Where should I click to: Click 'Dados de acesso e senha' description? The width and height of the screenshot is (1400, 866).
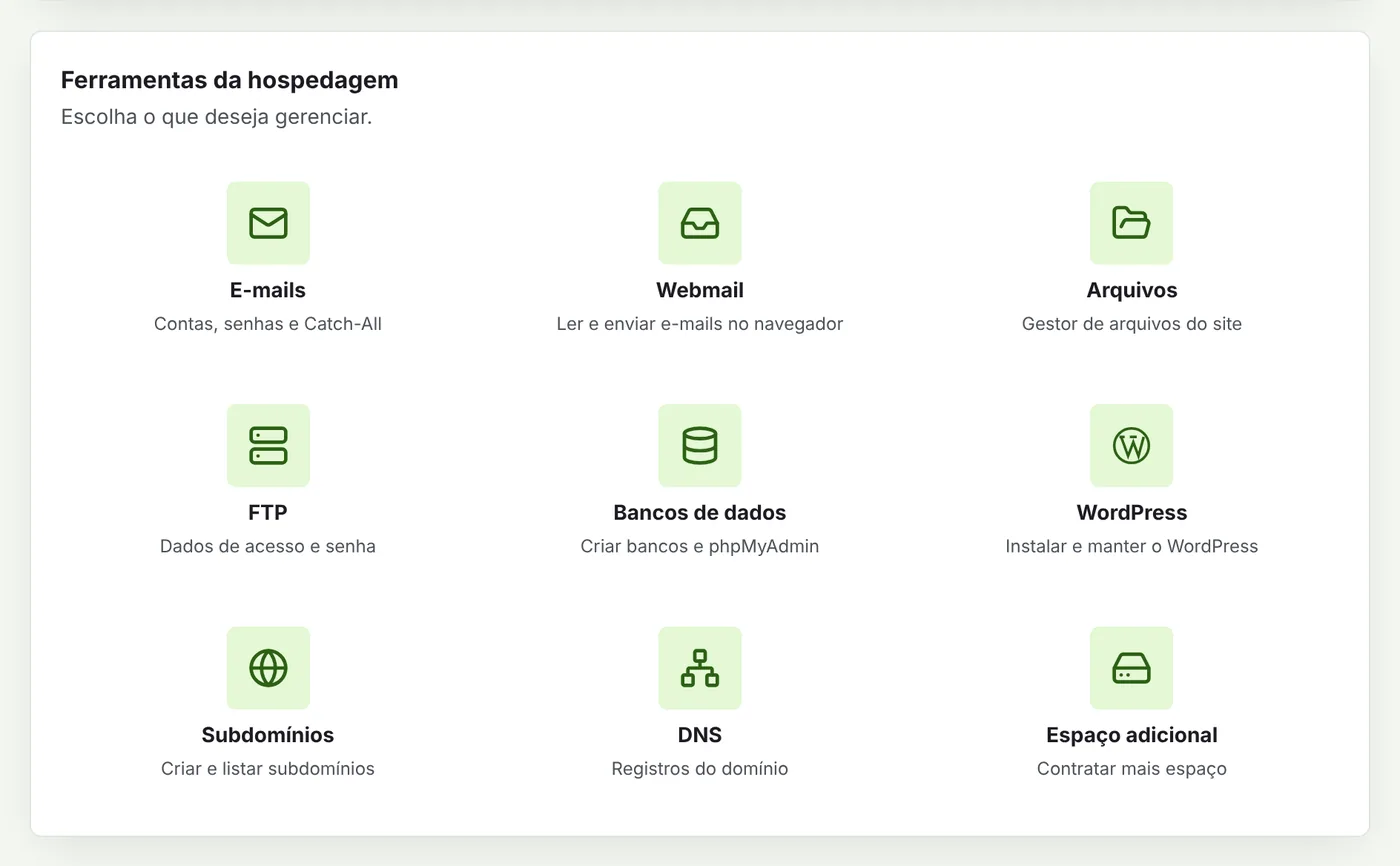click(x=268, y=546)
